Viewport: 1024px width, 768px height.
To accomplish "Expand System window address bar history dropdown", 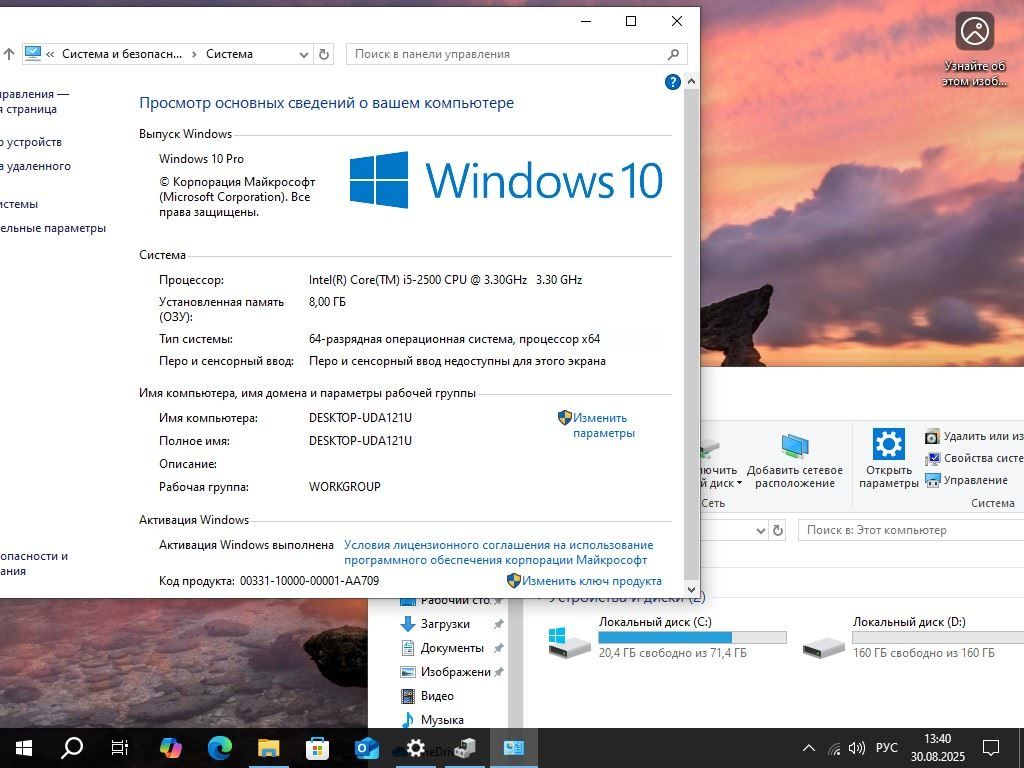I will point(304,55).
